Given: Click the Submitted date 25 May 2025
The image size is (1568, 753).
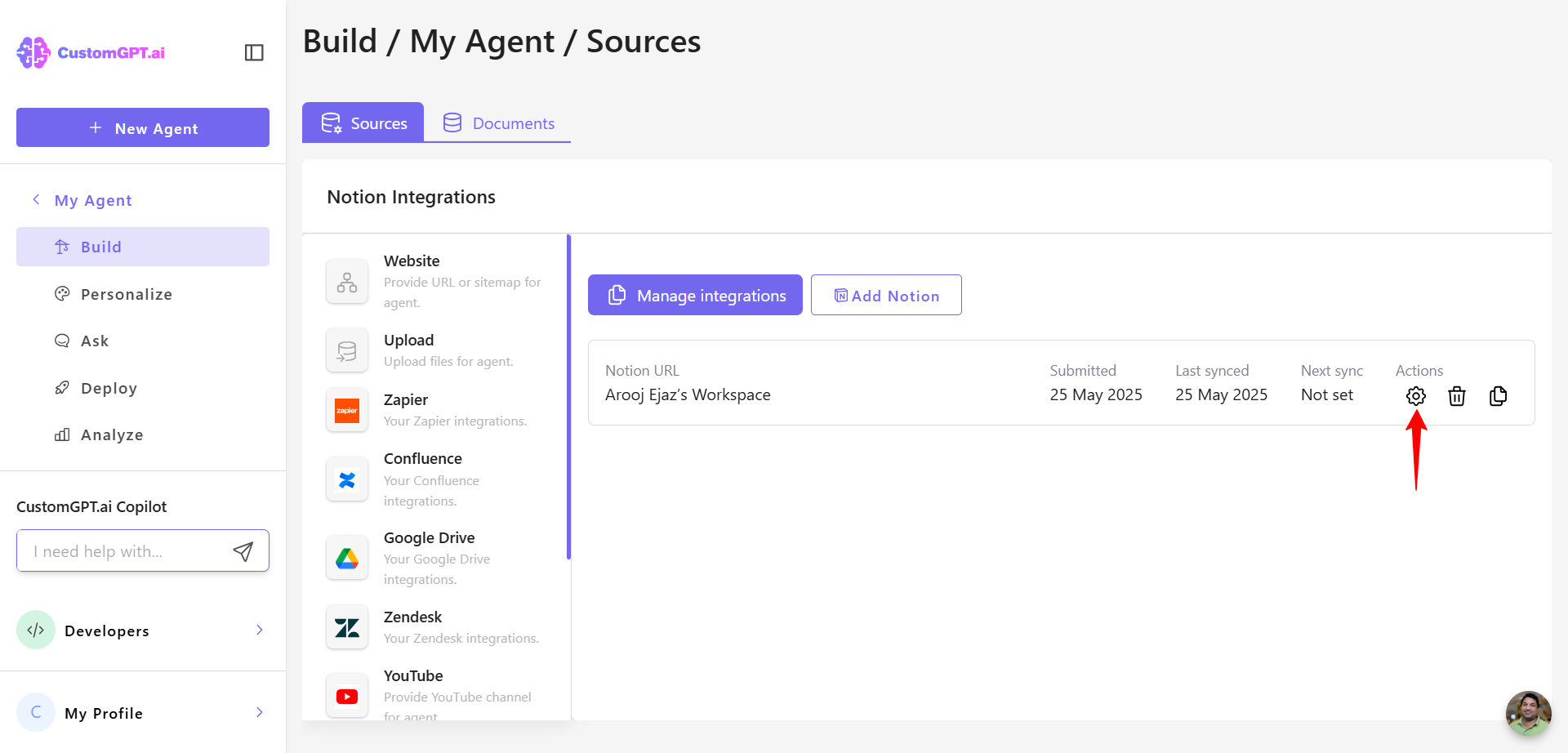Looking at the screenshot, I should pyautogui.click(x=1096, y=394).
